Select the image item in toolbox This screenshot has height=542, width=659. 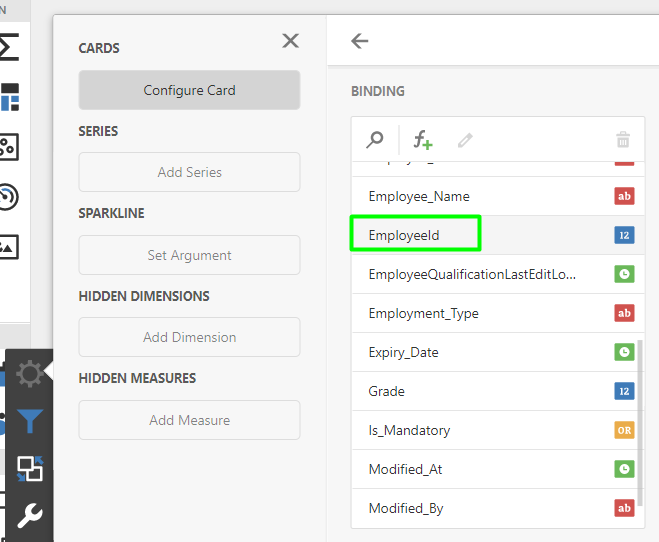click(9, 247)
